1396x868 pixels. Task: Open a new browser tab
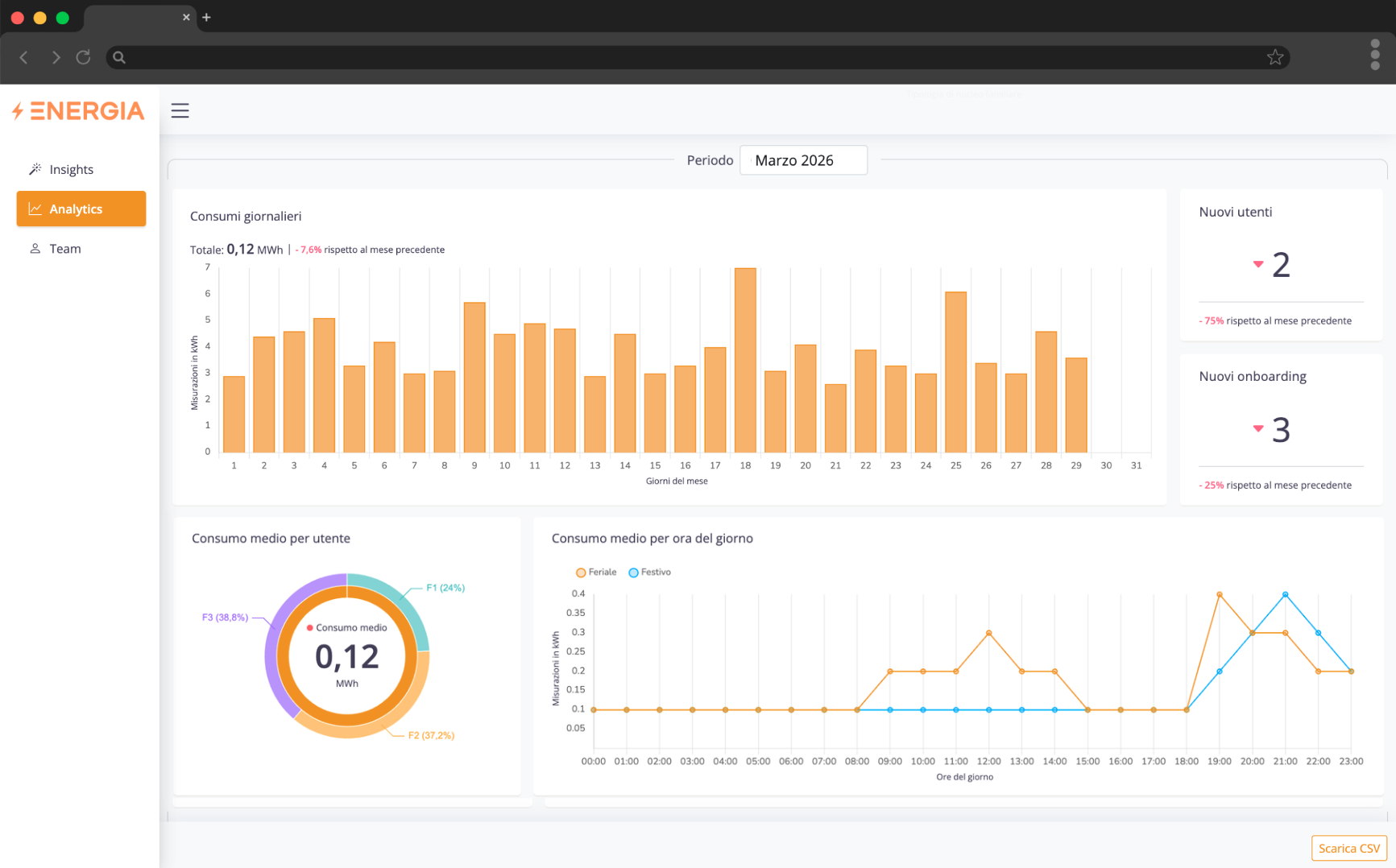[x=206, y=17]
